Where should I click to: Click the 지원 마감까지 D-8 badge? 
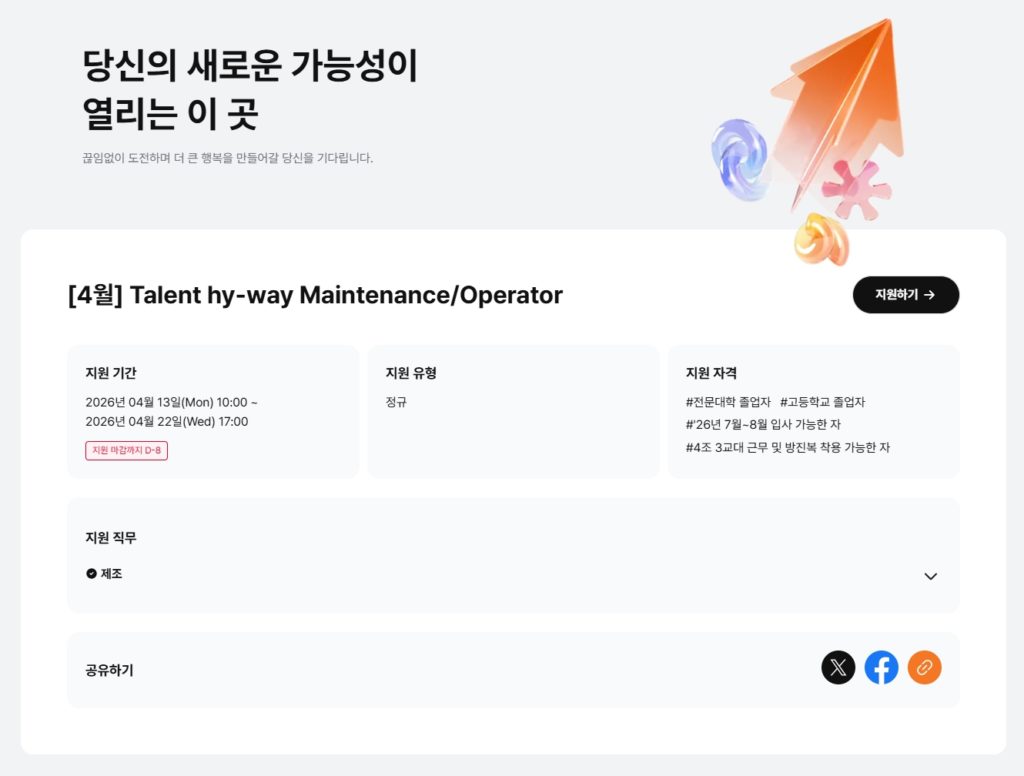point(126,451)
